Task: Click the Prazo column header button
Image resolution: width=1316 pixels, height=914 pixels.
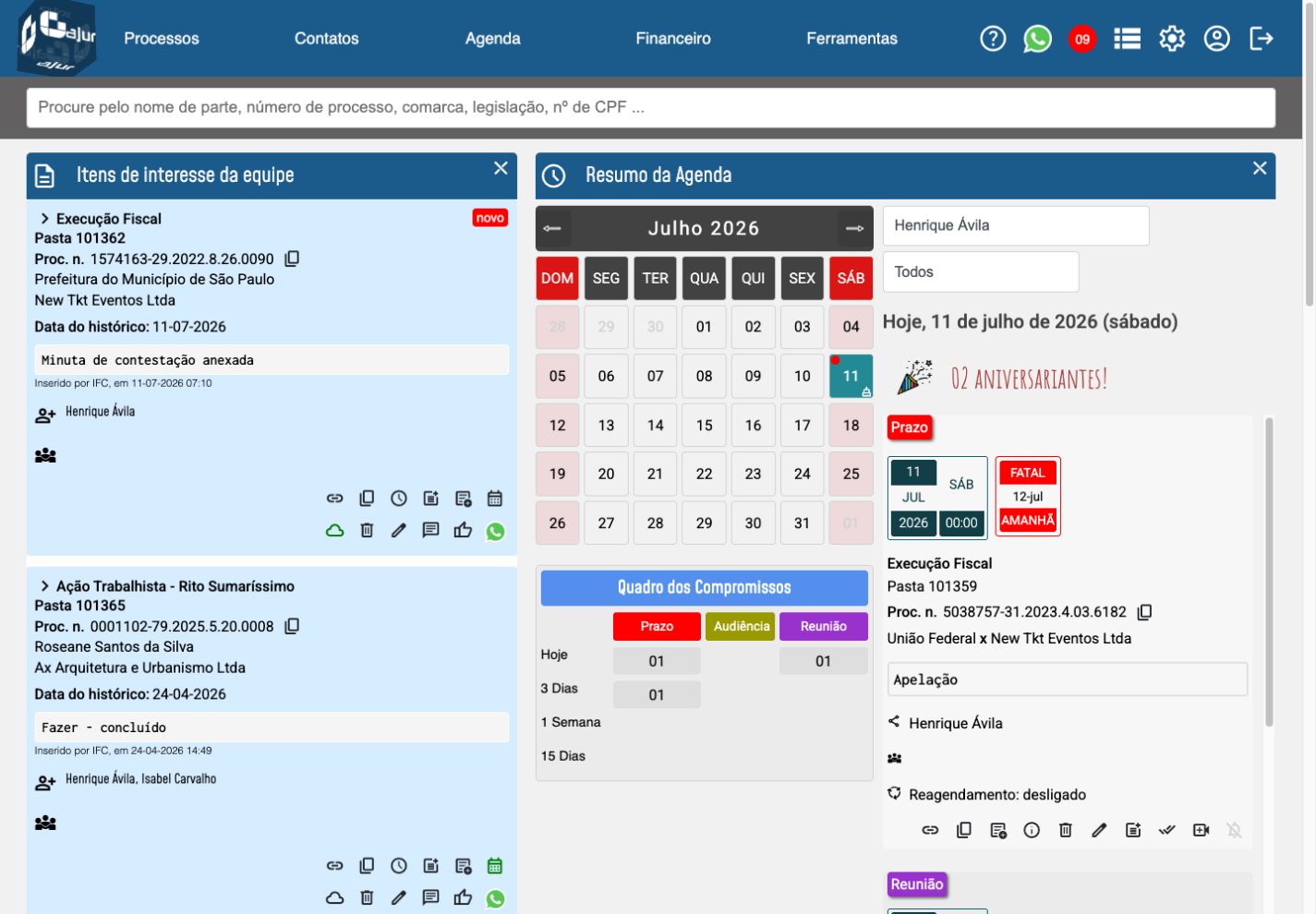Action: tap(657, 626)
